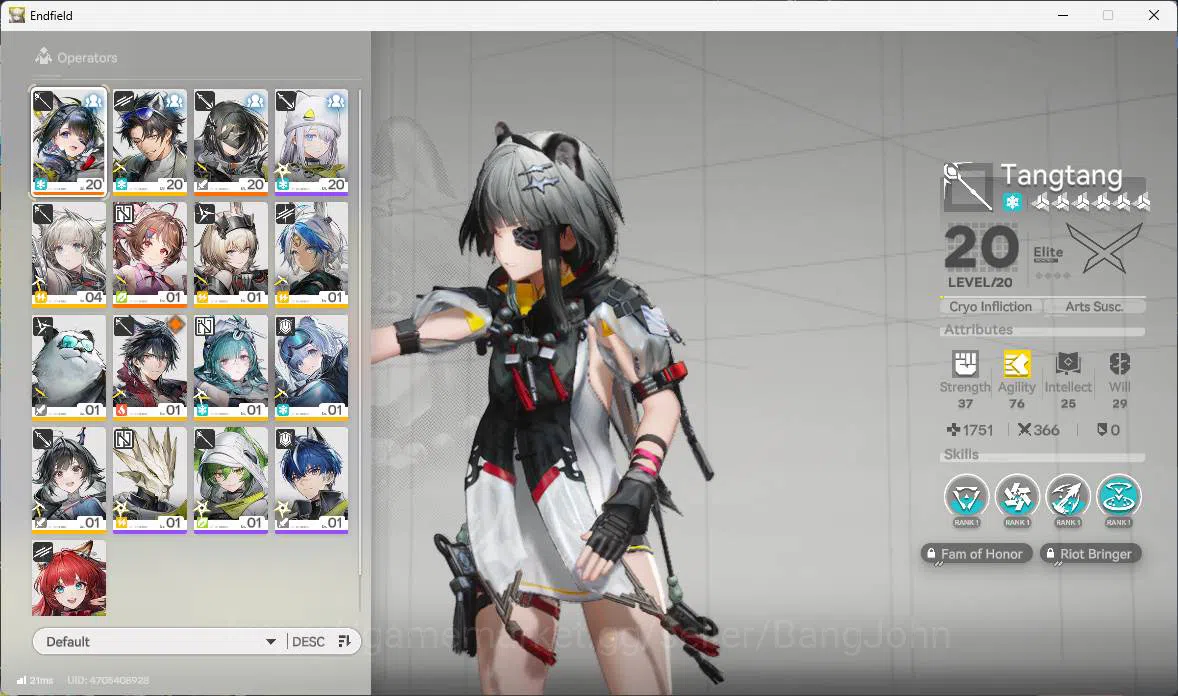Select the white beanie girl operator card
Image resolution: width=1178 pixels, height=696 pixels.
tap(312, 142)
